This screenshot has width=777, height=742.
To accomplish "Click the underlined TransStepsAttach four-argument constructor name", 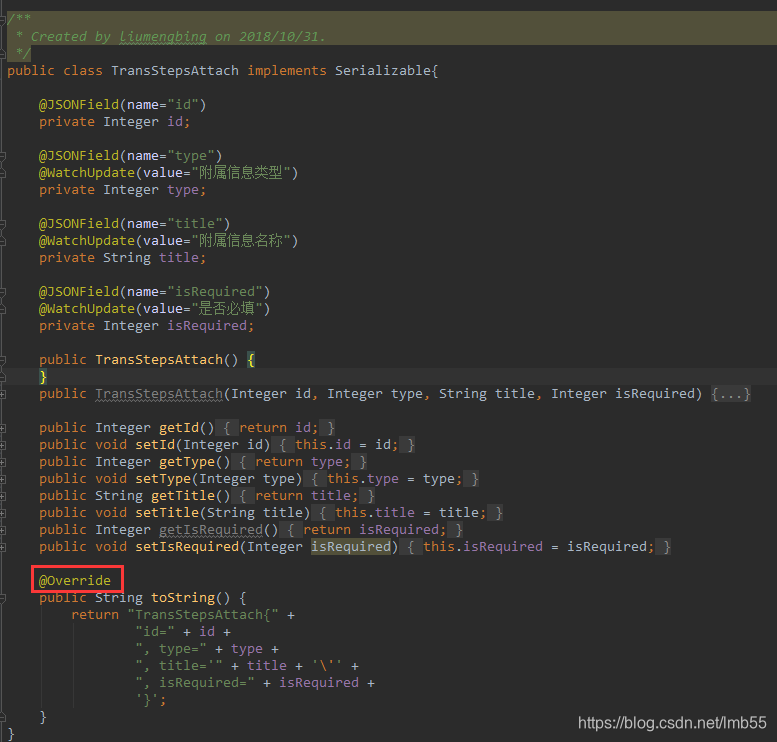I will point(159,394).
